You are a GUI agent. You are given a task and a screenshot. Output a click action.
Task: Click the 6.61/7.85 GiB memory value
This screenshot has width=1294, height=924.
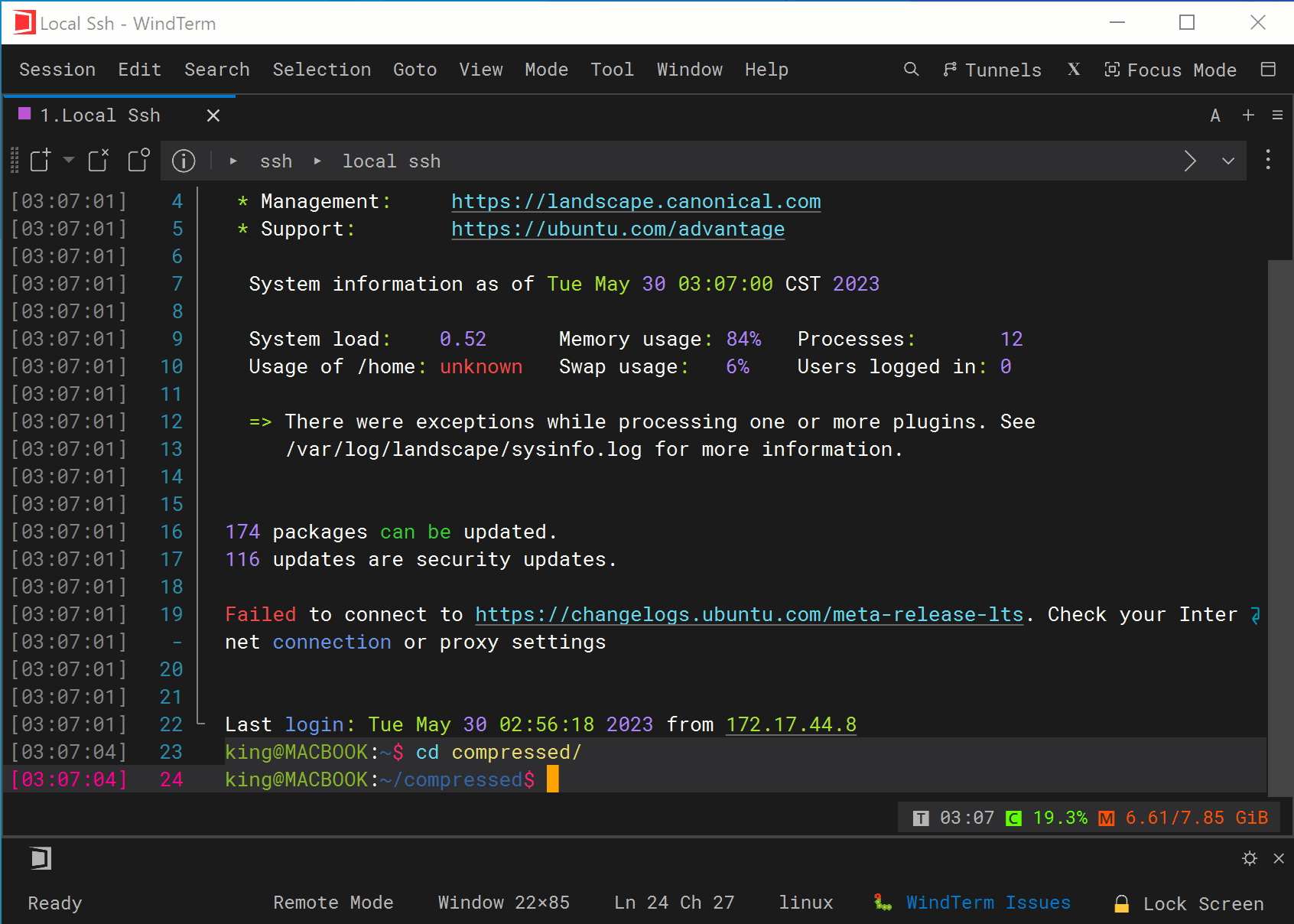point(1197,818)
